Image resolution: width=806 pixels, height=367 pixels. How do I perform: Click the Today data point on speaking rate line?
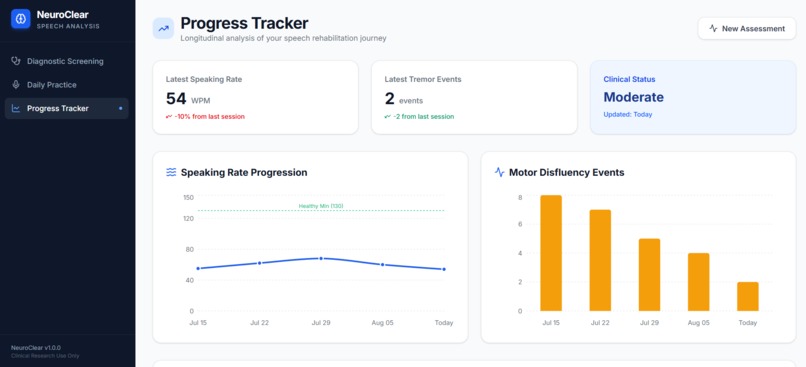[x=444, y=269]
